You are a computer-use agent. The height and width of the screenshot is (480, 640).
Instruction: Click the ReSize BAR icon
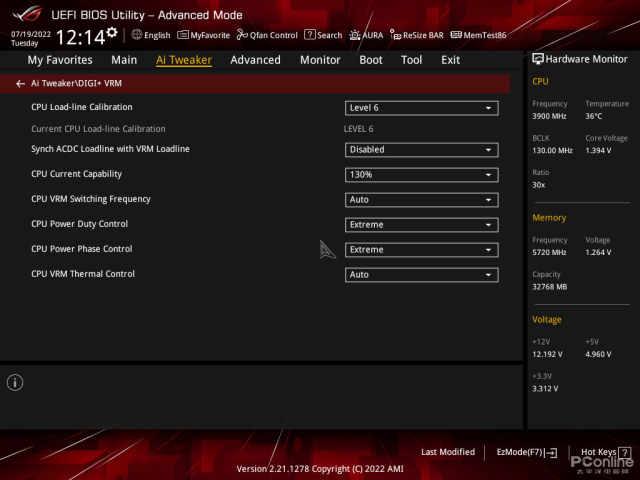[x=395, y=35]
